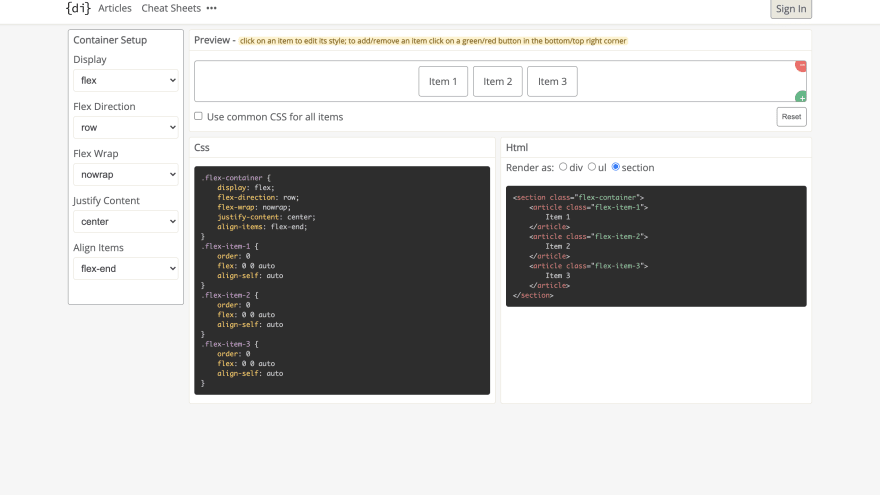The height and width of the screenshot is (495, 880).
Task: Open the Articles page
Action: 114,8
